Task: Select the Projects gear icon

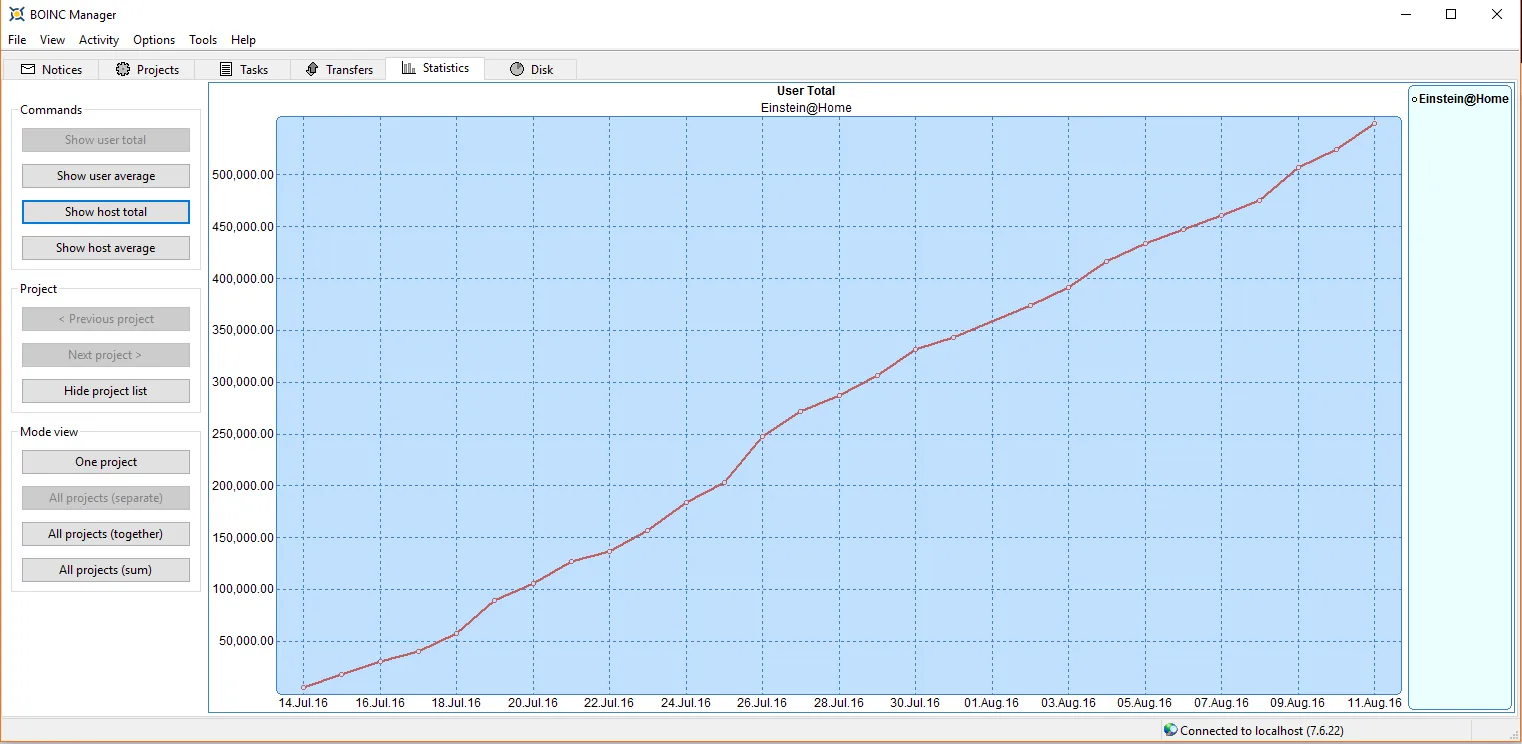Action: [123, 69]
